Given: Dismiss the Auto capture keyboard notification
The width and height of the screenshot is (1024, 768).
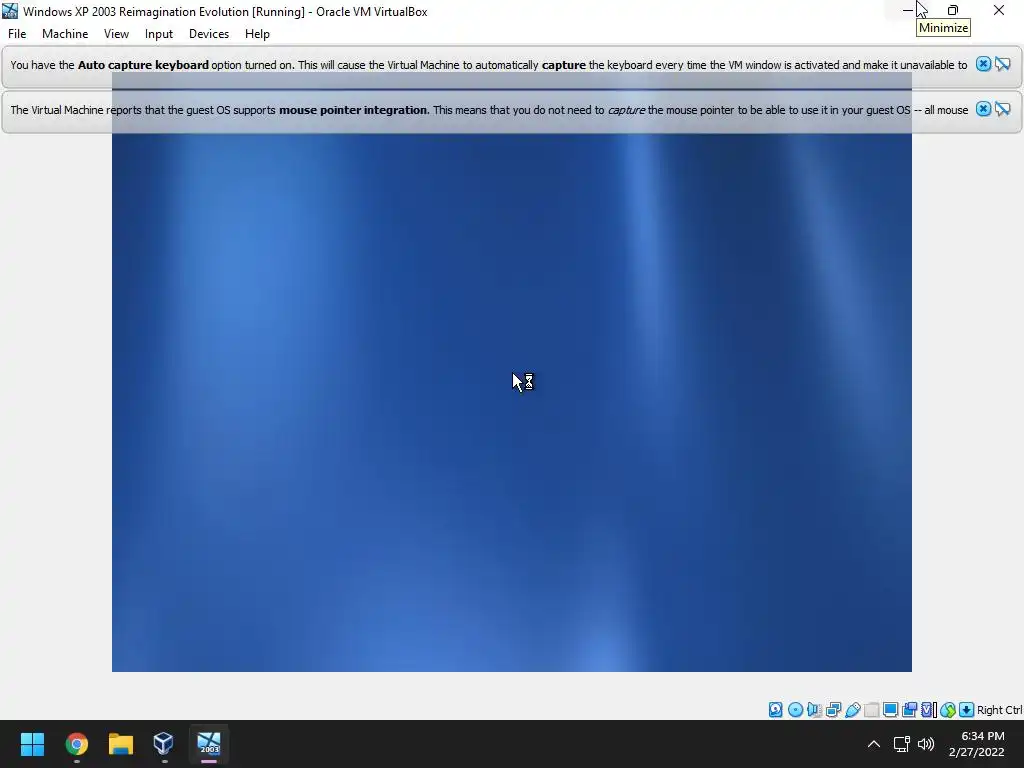Looking at the screenshot, I should 983,64.
